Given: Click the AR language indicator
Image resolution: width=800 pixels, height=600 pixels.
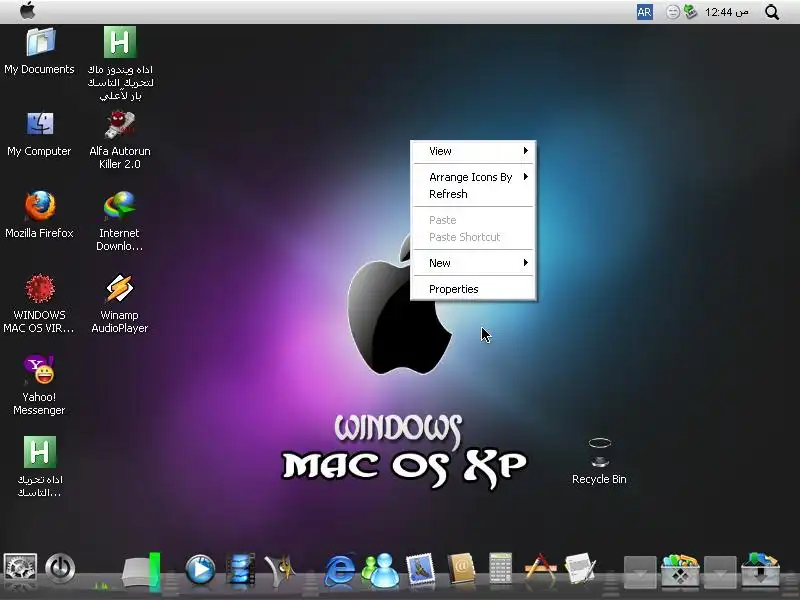Looking at the screenshot, I should [644, 12].
